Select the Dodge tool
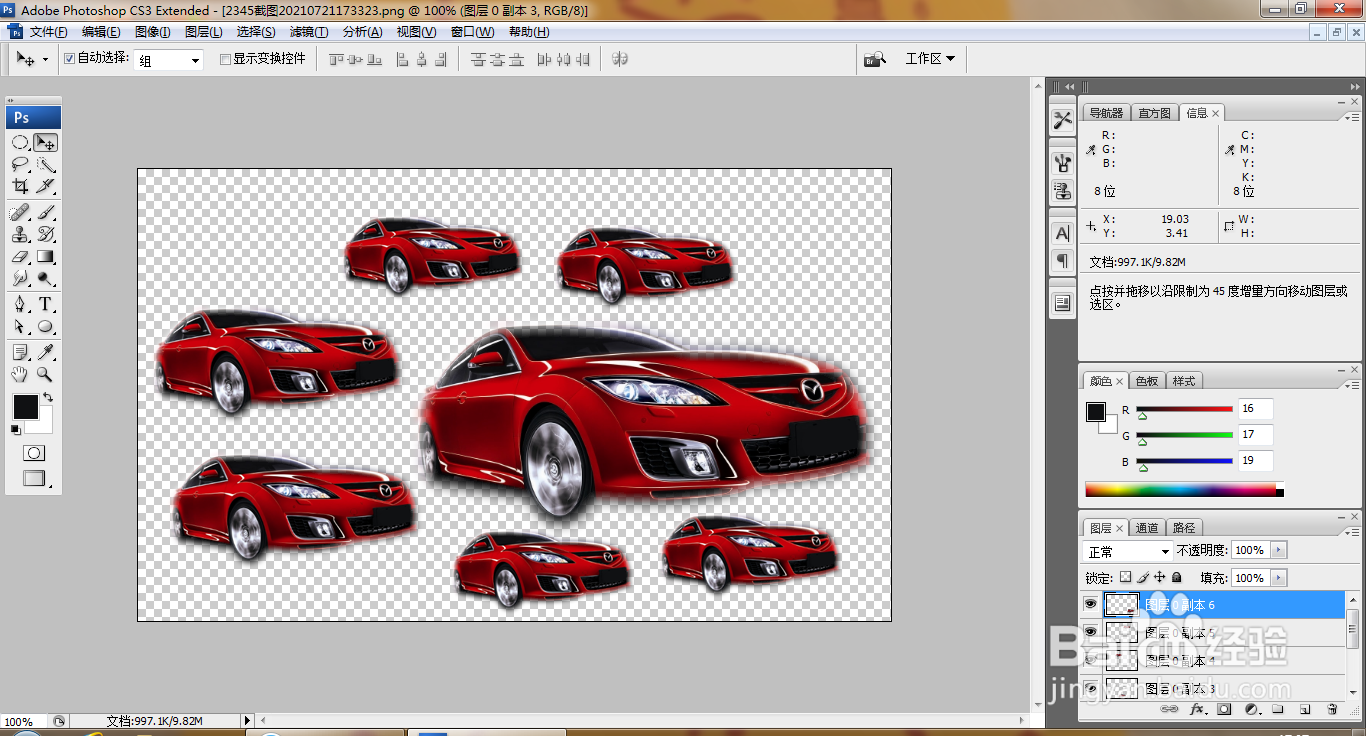Screen dimensions: 1366x736 click(46, 279)
